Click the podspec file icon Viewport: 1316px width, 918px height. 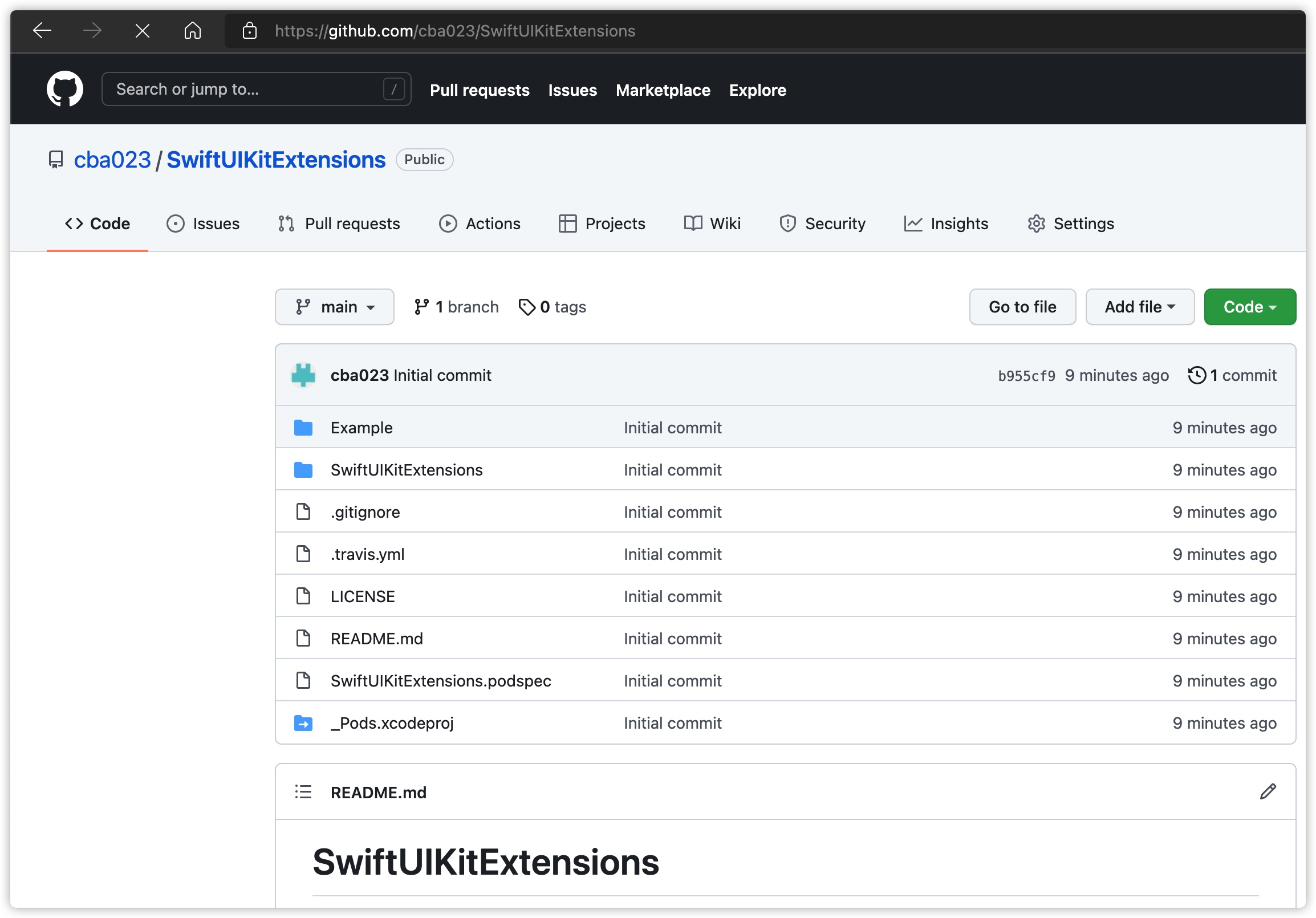tap(303, 681)
